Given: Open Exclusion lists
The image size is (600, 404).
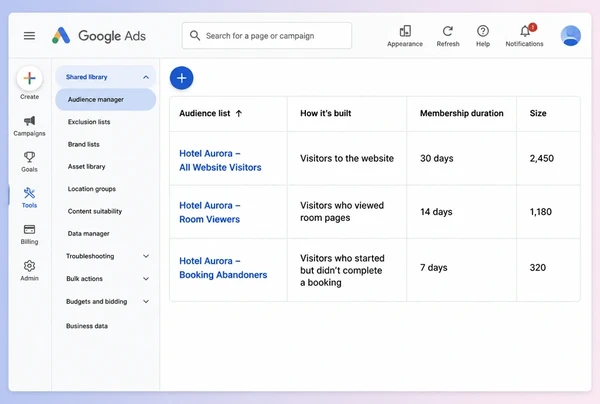Looking at the screenshot, I should point(89,122).
